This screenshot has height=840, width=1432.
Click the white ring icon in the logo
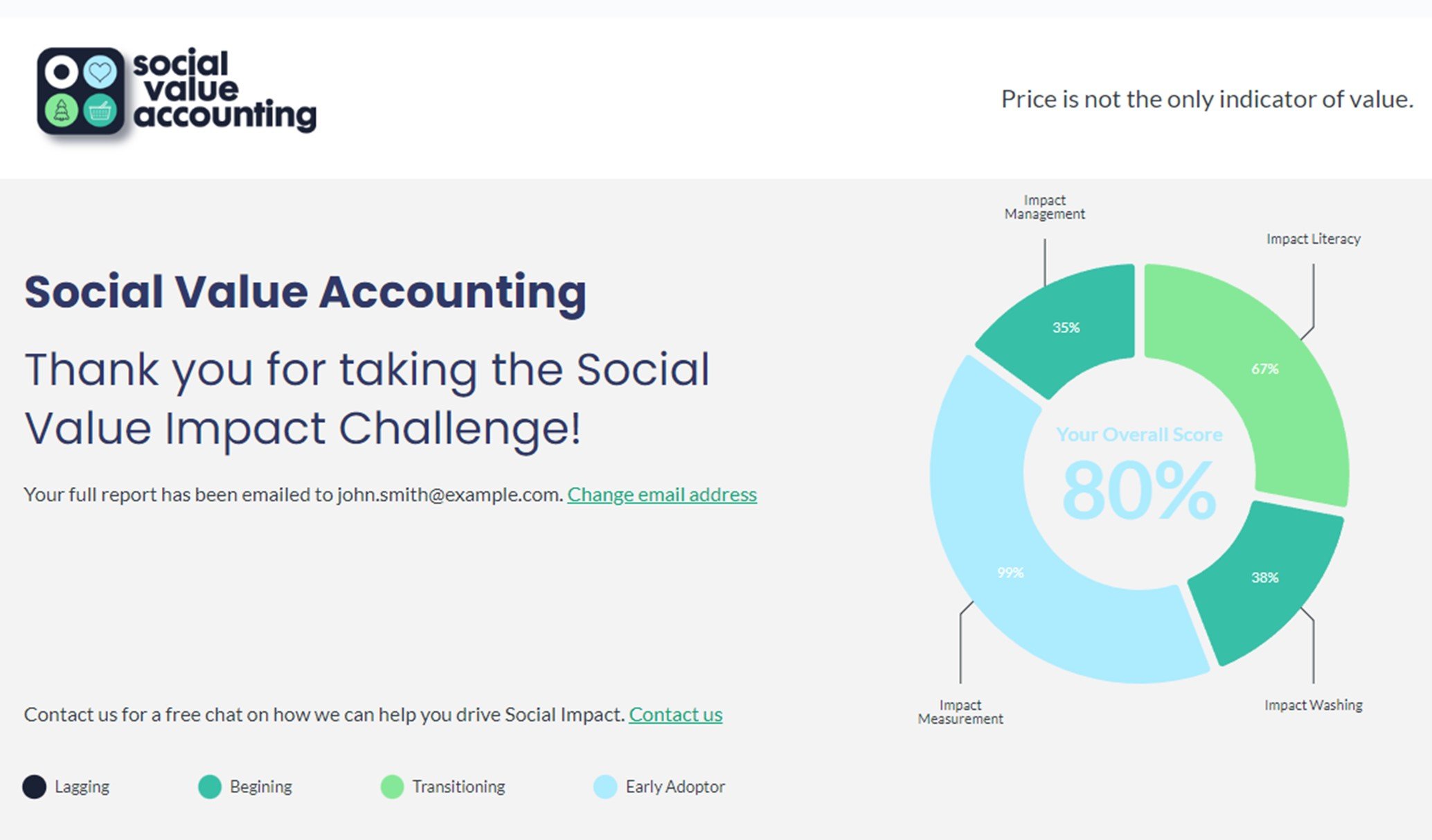tap(62, 72)
